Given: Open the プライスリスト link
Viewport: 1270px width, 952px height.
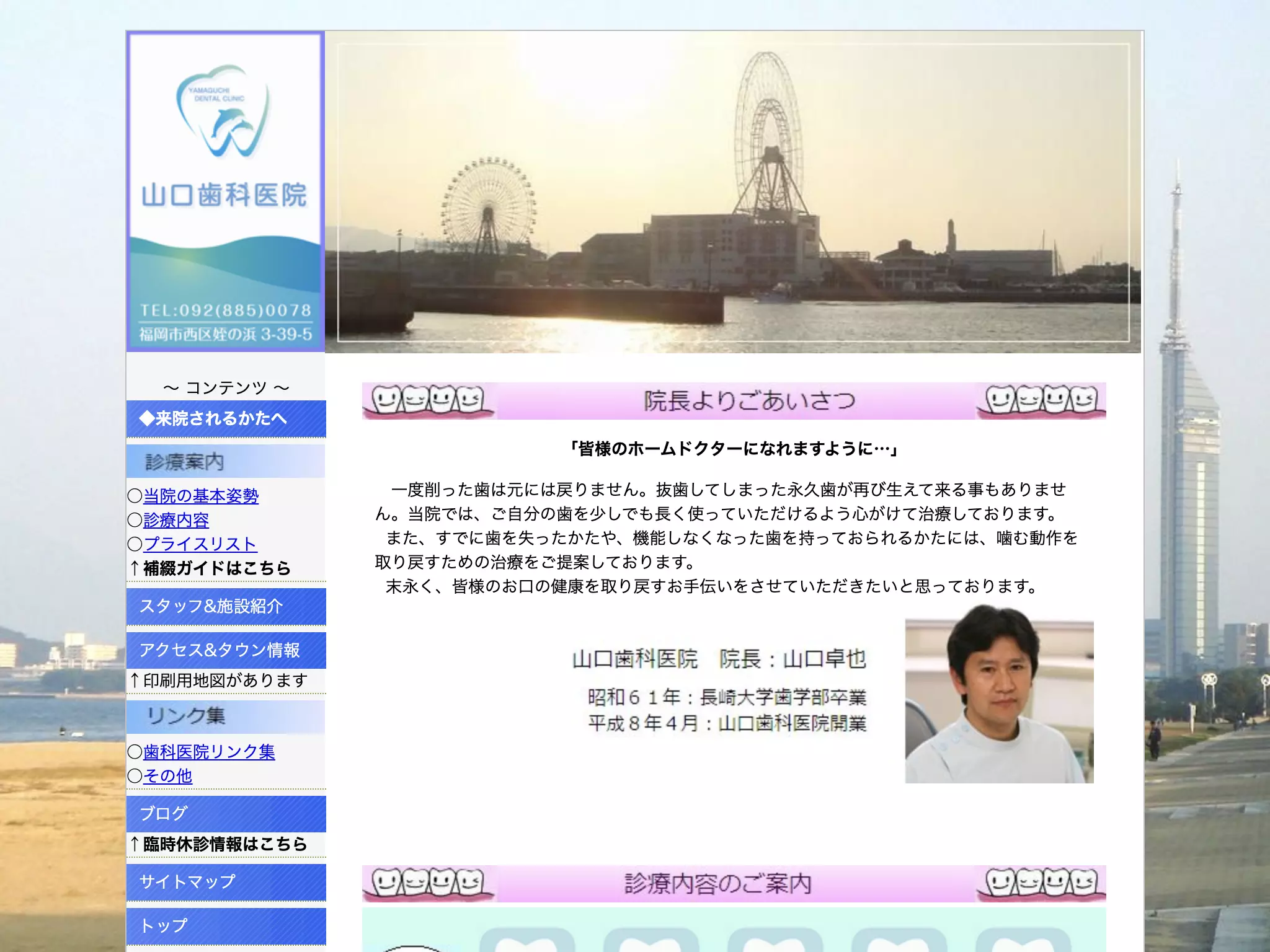Looking at the screenshot, I should point(200,544).
